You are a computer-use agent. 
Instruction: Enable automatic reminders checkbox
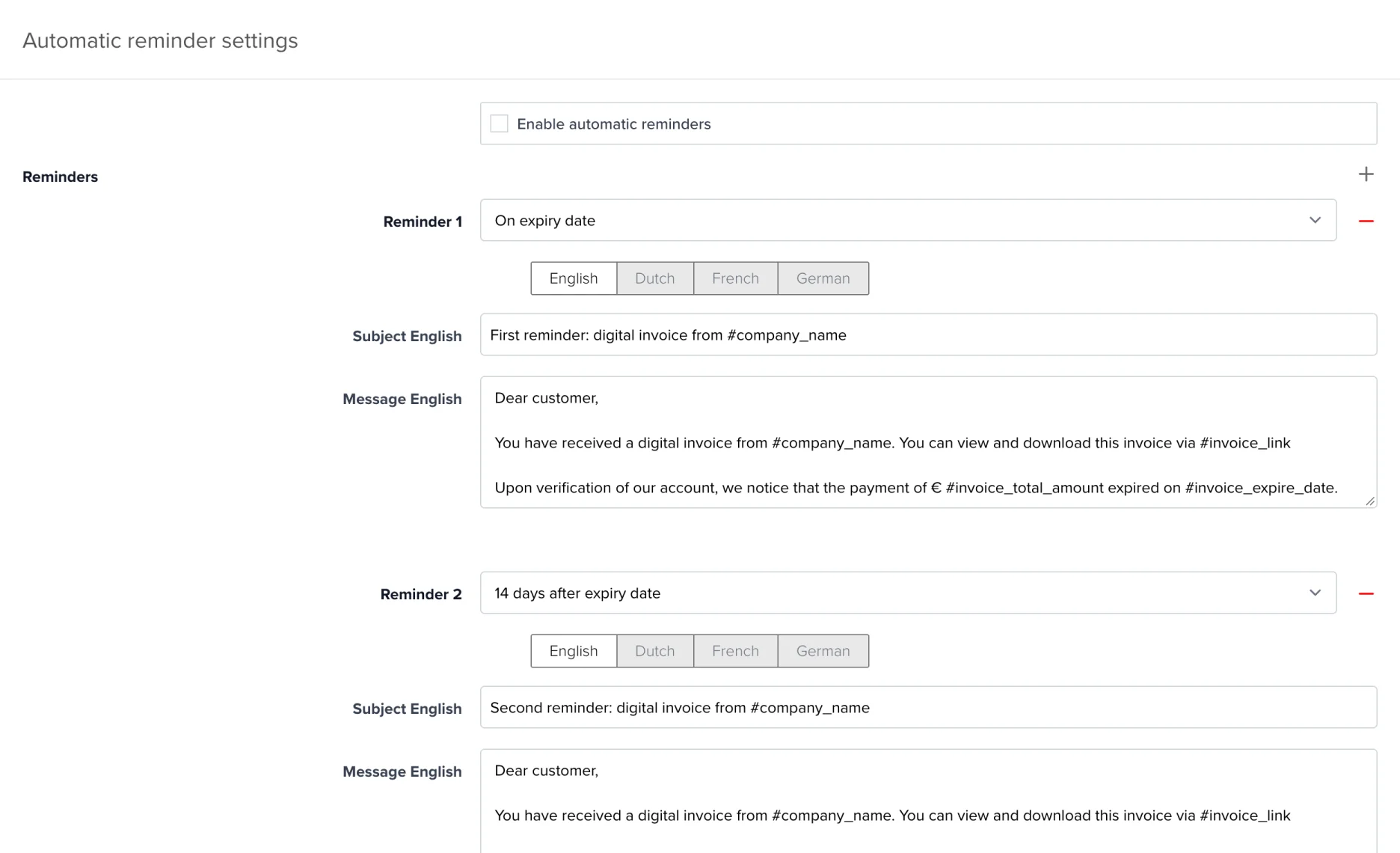click(x=499, y=123)
